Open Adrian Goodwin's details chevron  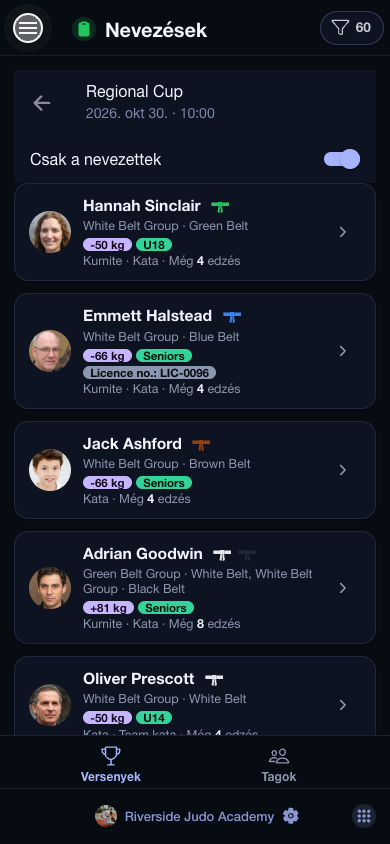point(343,588)
